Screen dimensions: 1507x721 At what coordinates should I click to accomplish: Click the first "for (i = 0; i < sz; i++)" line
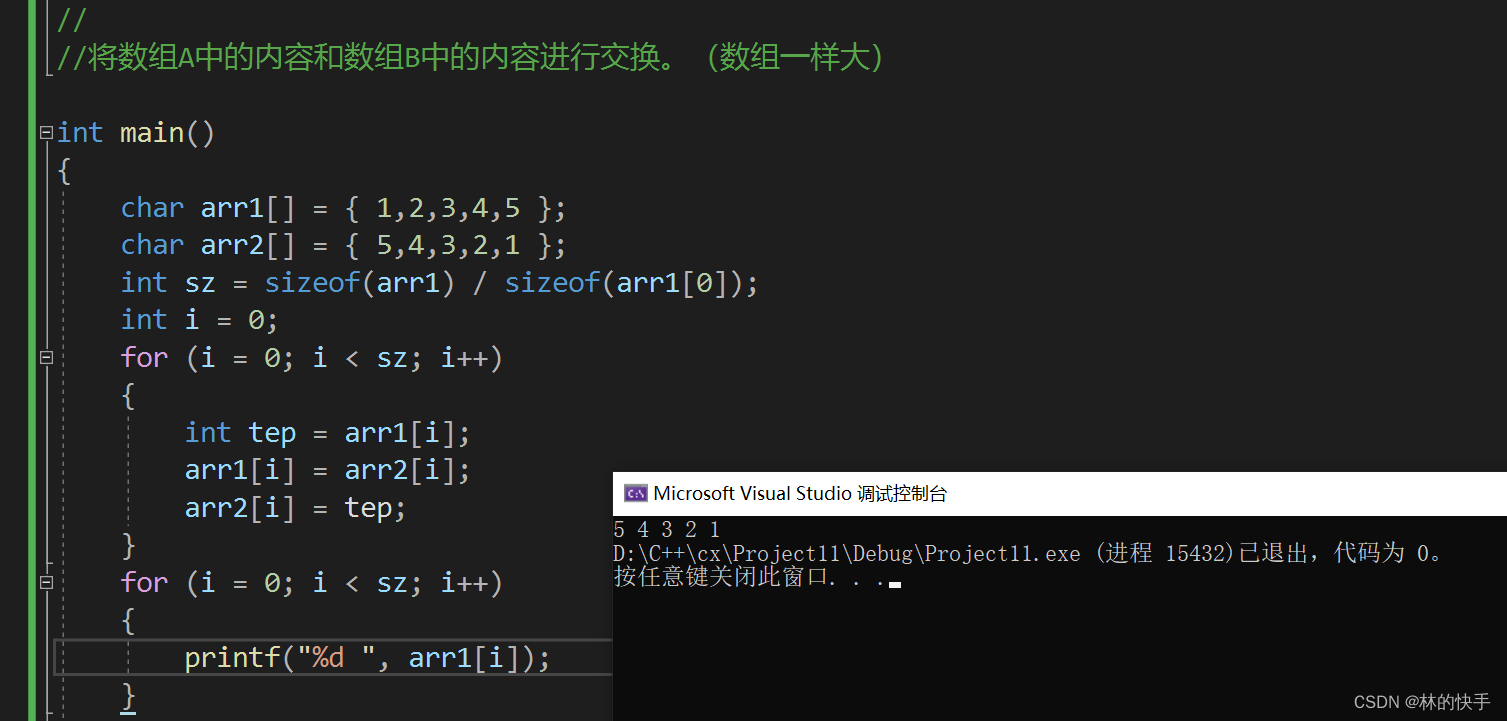pos(312,358)
